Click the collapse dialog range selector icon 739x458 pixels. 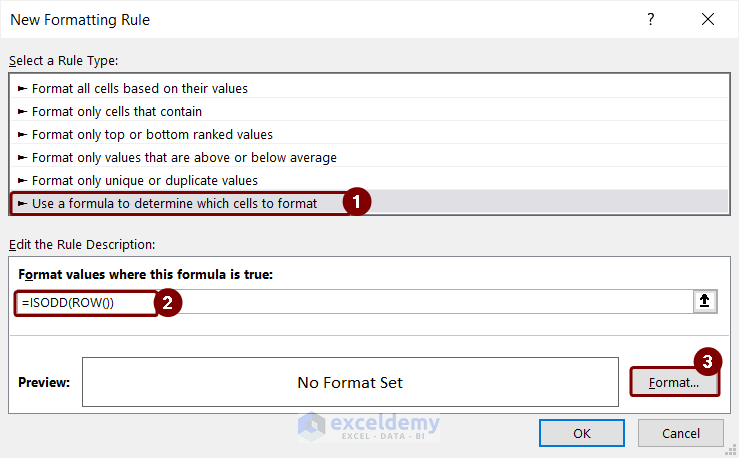coord(706,301)
